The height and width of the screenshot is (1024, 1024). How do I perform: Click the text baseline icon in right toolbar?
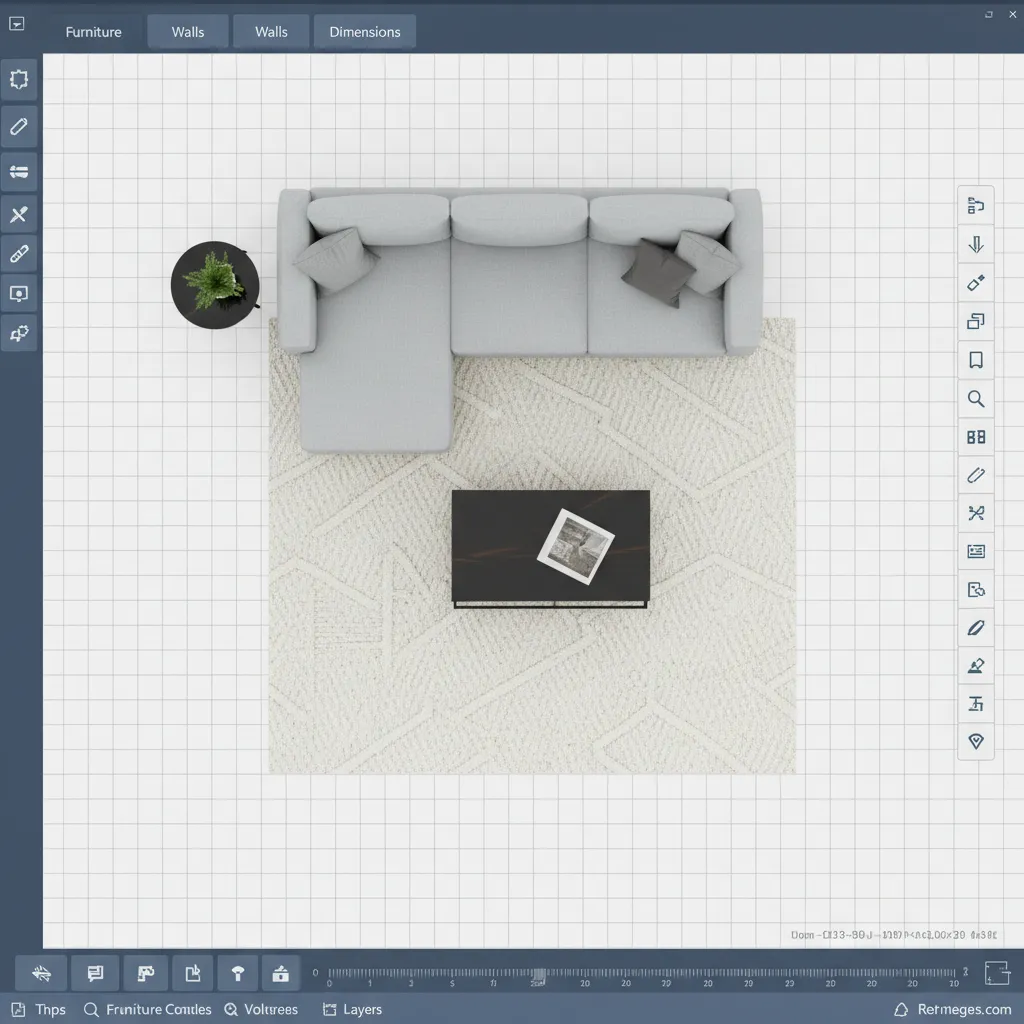click(x=976, y=704)
